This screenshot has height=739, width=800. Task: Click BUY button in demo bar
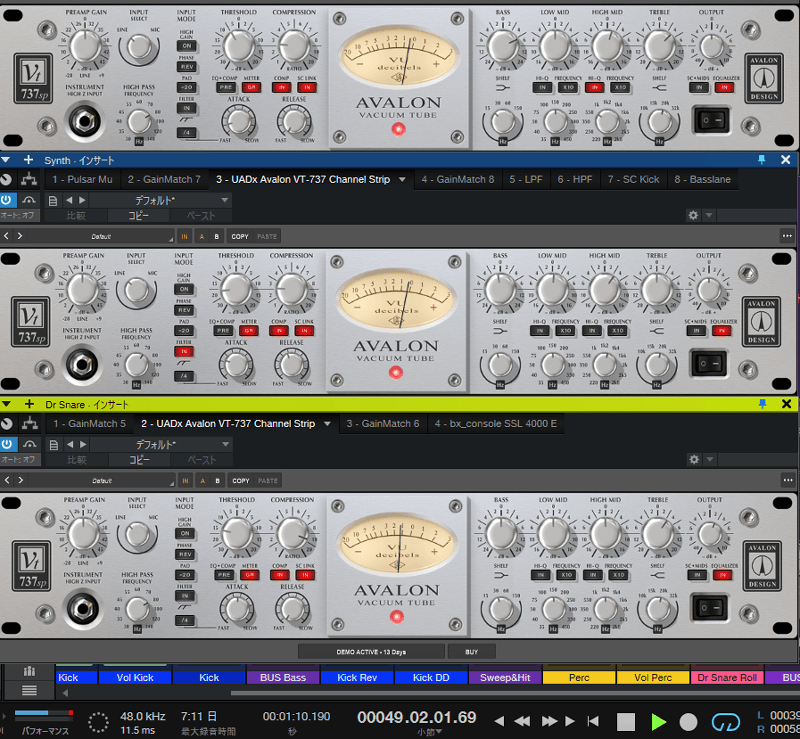[x=471, y=652]
